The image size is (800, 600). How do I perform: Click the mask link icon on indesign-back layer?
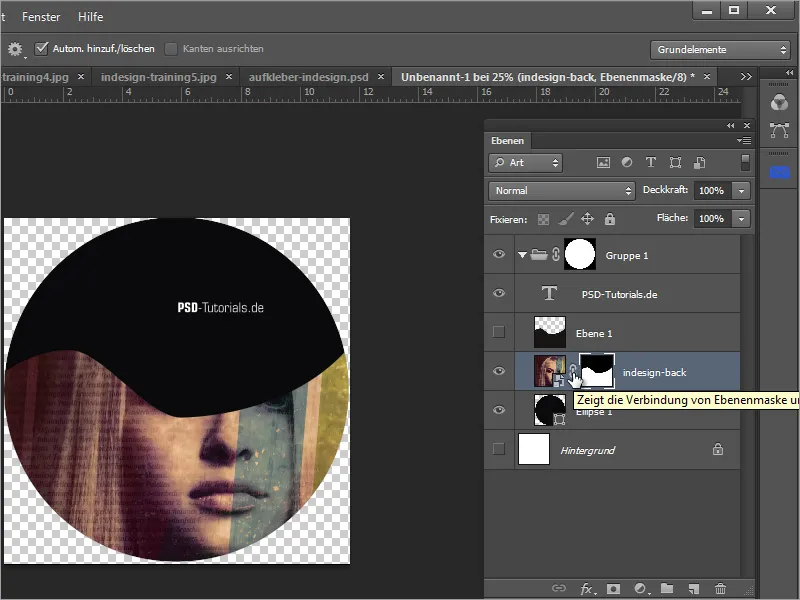[x=572, y=370]
